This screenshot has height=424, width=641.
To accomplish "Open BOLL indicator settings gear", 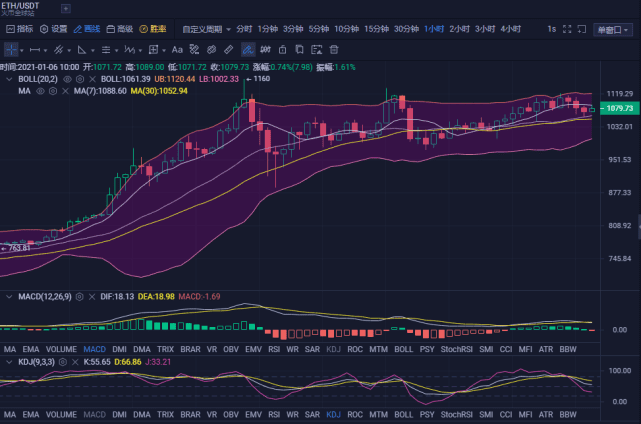I will point(80,79).
